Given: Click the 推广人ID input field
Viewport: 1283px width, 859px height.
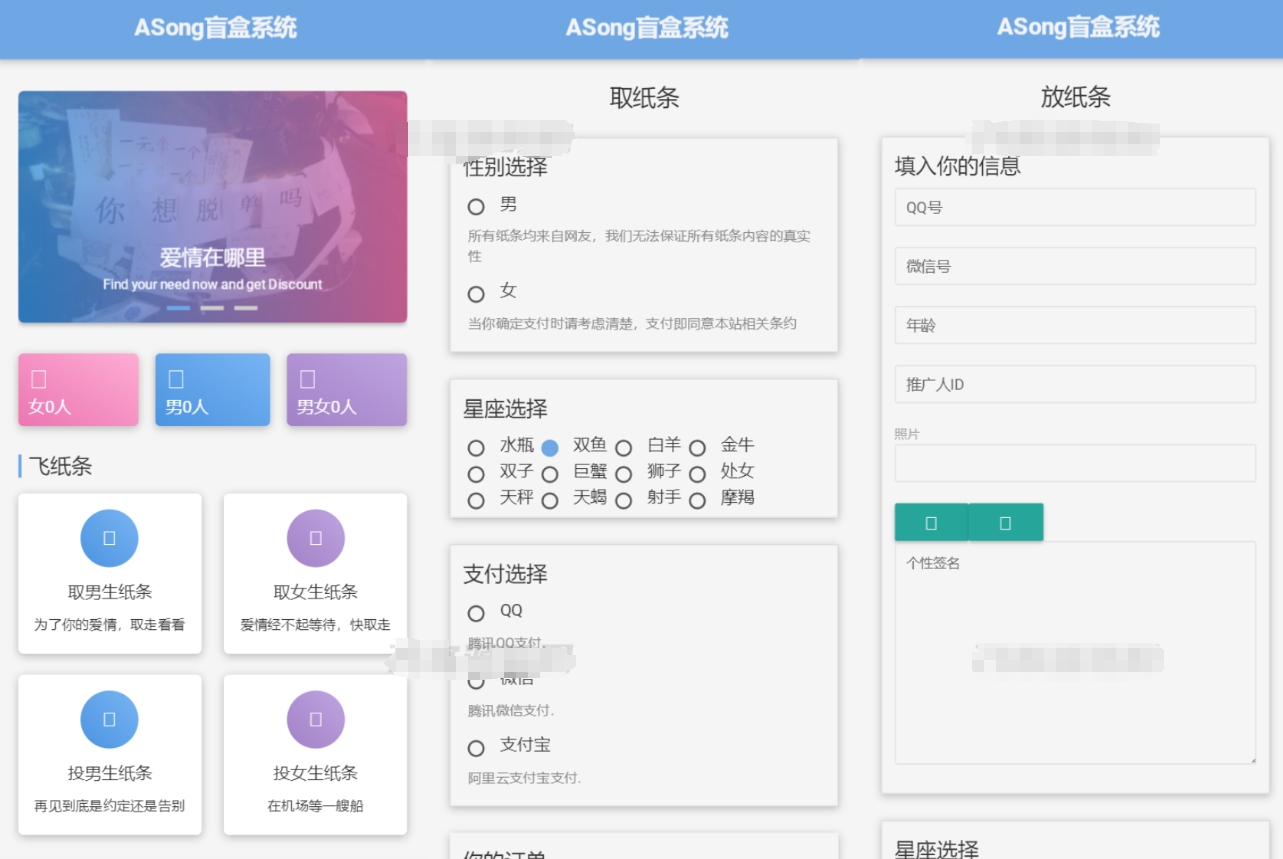Looking at the screenshot, I should click(1075, 384).
